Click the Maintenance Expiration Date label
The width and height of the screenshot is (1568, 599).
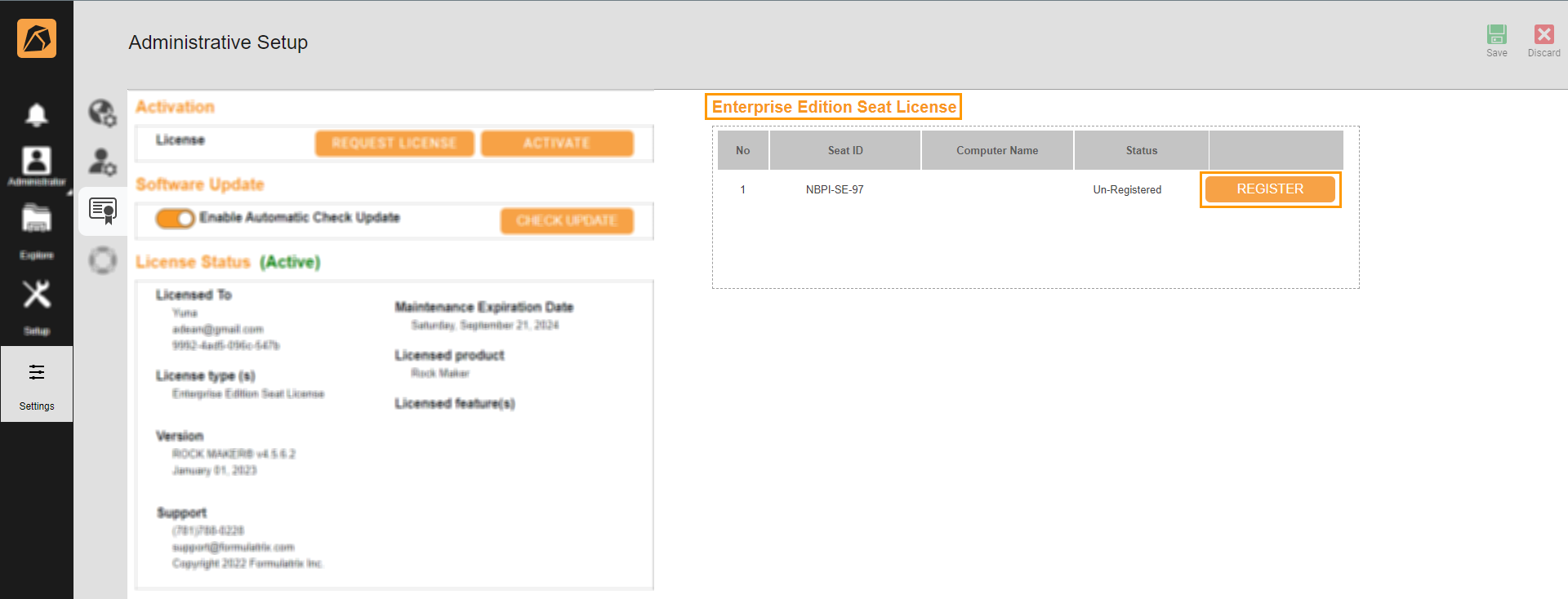tap(484, 307)
